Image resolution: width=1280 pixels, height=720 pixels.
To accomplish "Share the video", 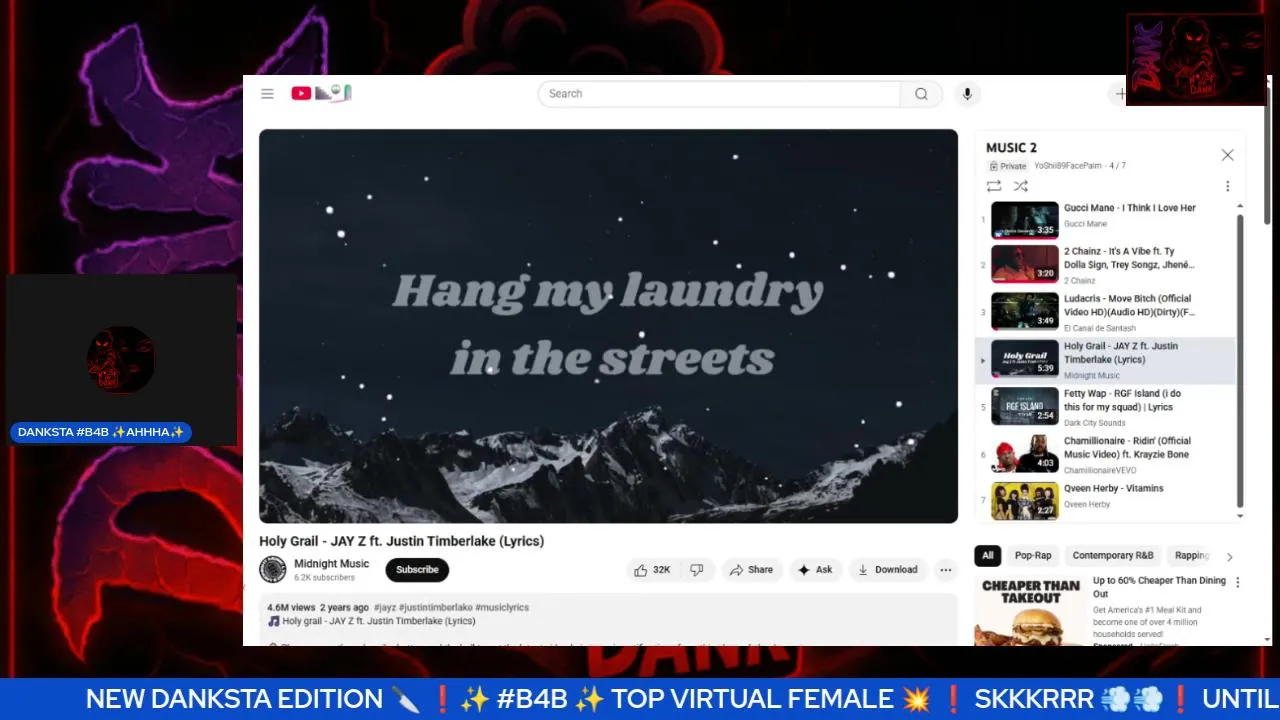I will [x=752, y=570].
